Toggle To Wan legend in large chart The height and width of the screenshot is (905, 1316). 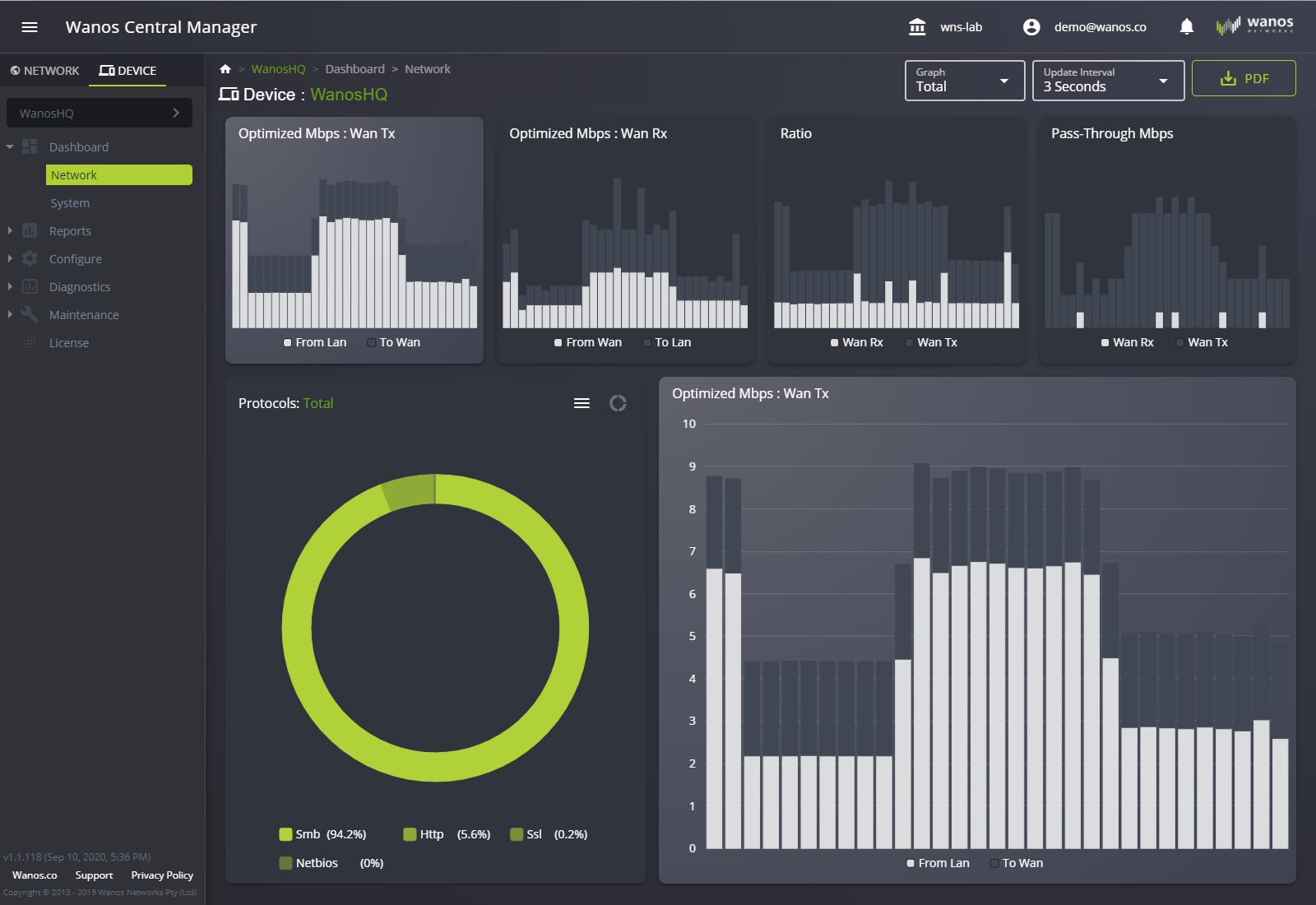pos(1016,863)
